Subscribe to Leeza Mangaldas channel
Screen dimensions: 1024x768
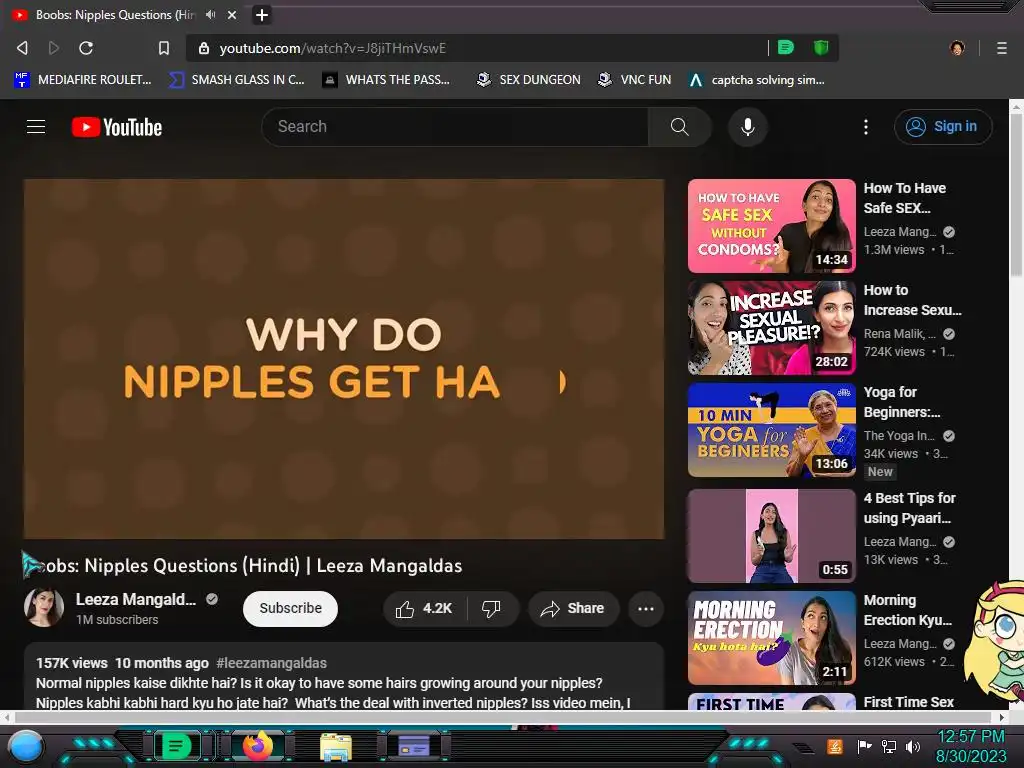pos(291,609)
